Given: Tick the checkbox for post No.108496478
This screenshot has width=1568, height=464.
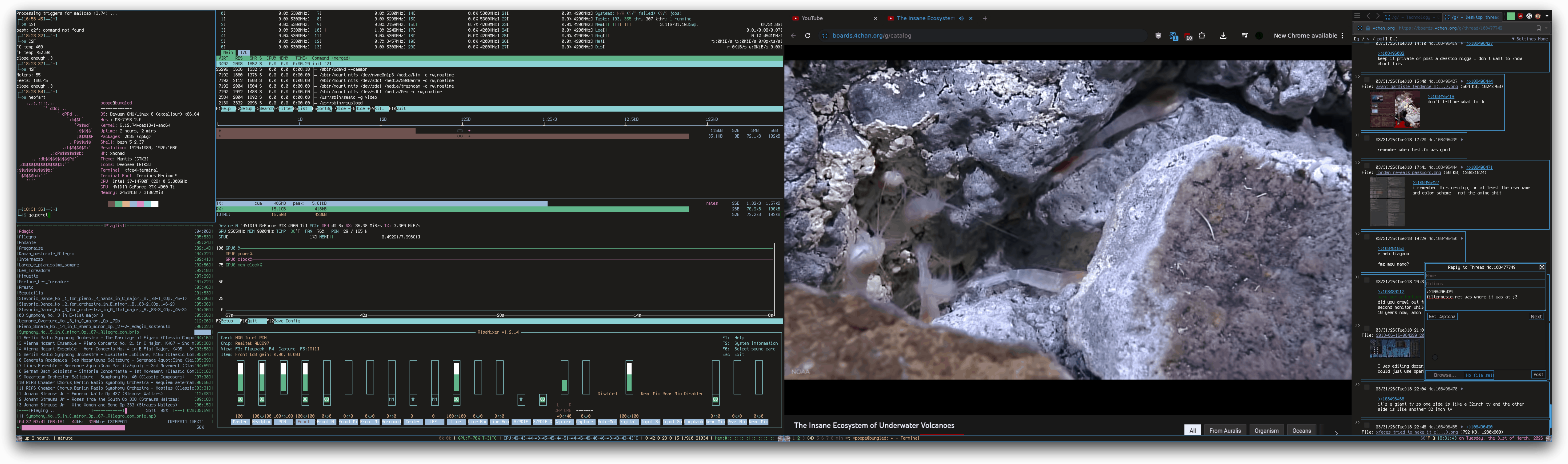Looking at the screenshot, I should point(1366,388).
